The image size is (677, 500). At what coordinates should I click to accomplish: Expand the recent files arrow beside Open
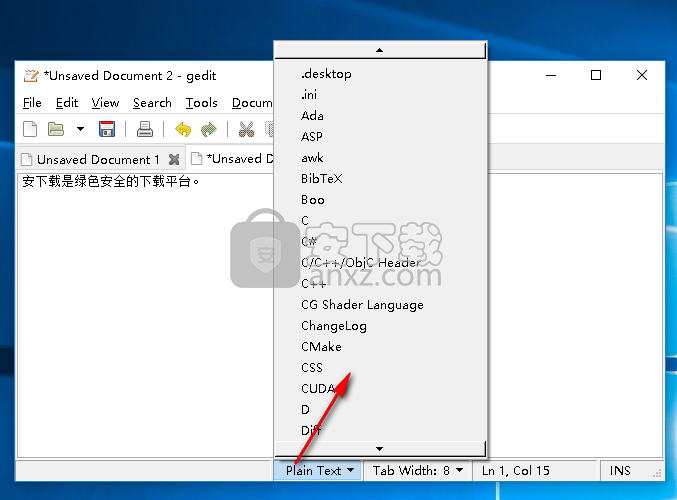pyautogui.click(x=80, y=129)
